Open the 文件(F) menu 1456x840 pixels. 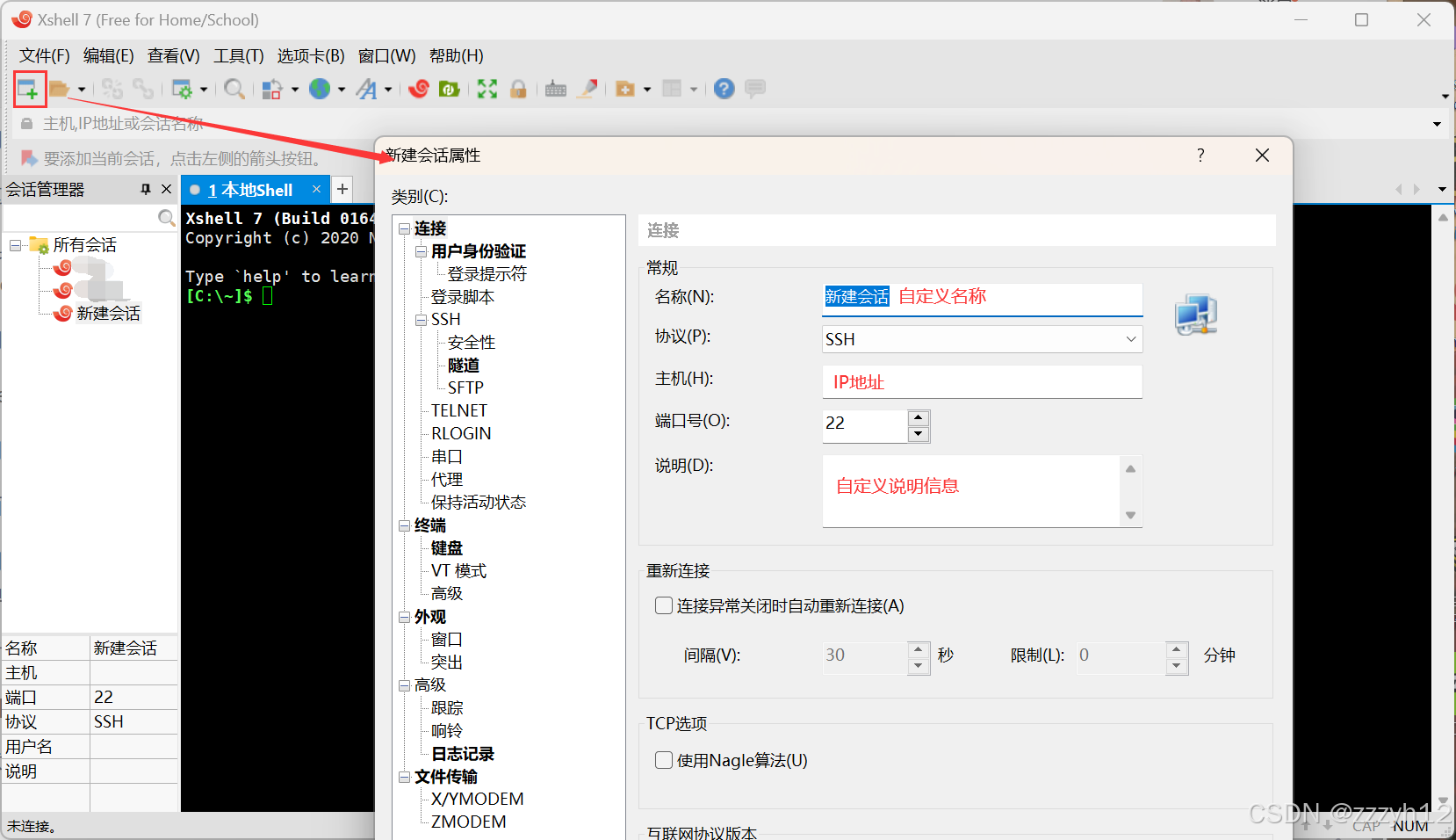click(x=45, y=56)
